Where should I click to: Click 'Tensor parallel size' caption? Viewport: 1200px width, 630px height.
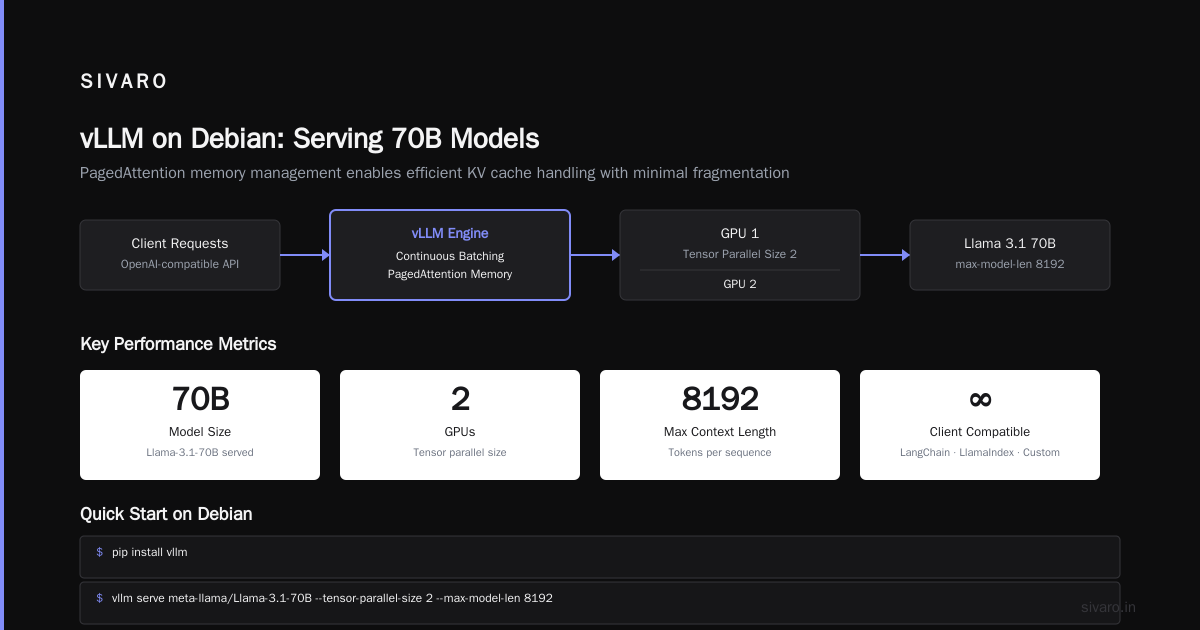460,452
